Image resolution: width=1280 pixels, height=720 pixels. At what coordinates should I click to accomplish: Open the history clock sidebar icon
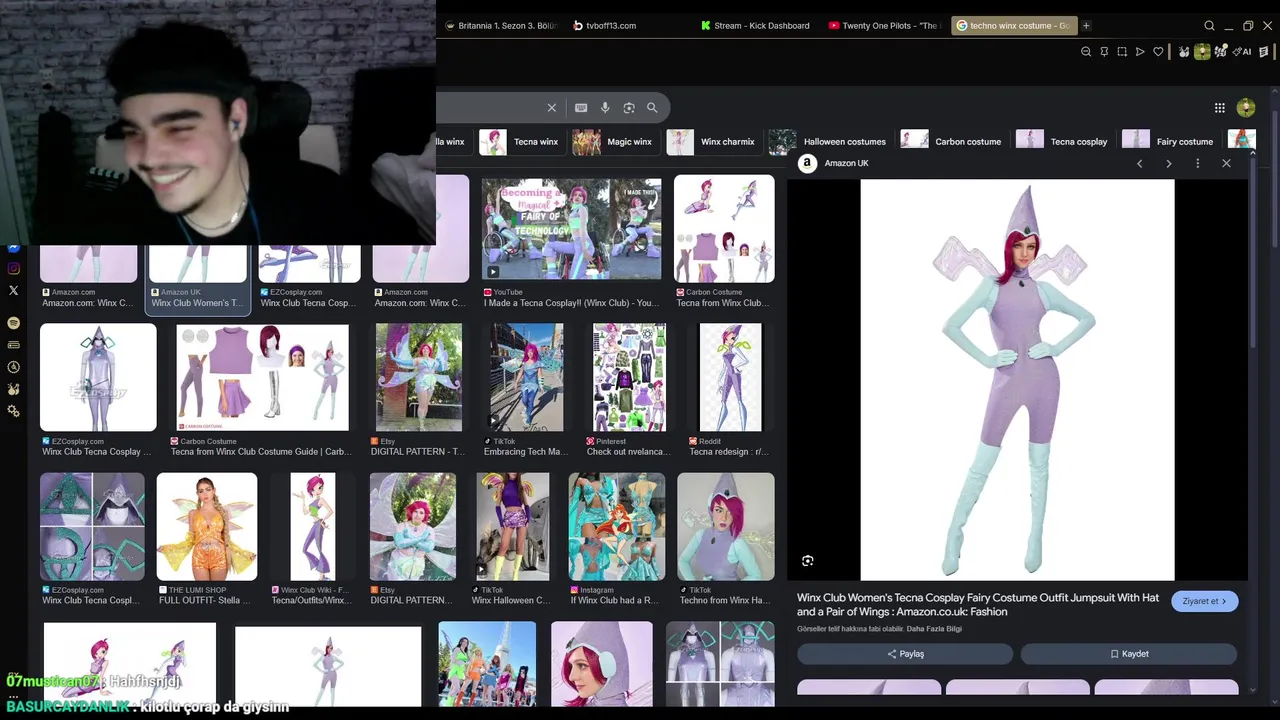pos(13,367)
